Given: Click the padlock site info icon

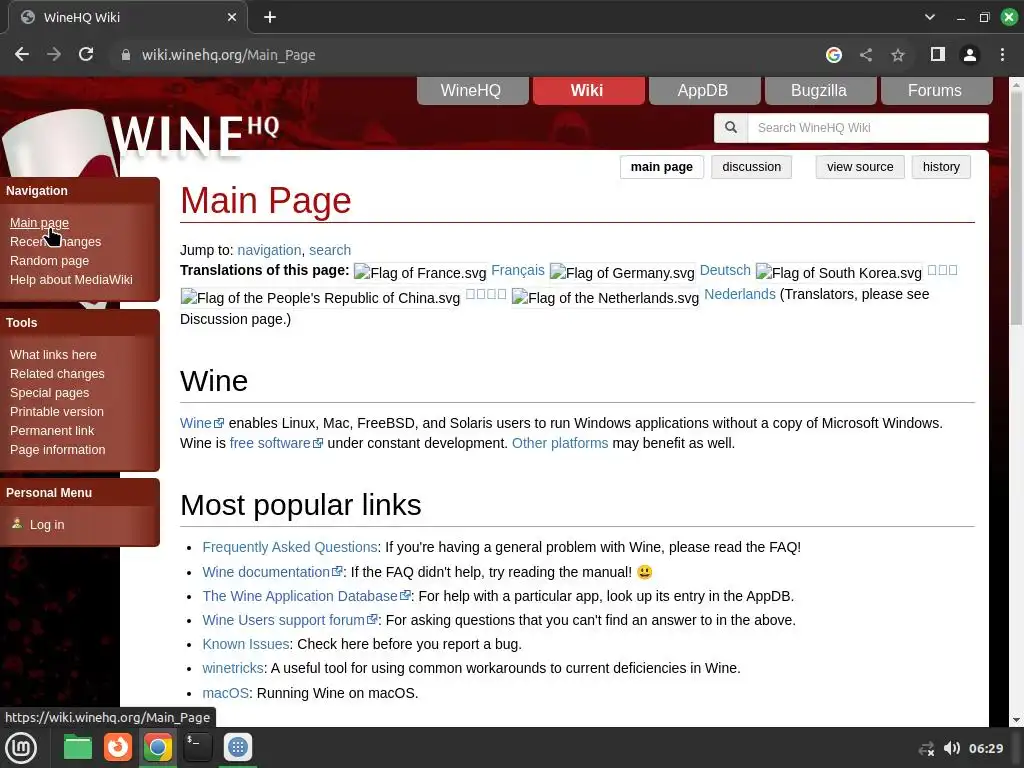Looking at the screenshot, I should (x=125, y=55).
